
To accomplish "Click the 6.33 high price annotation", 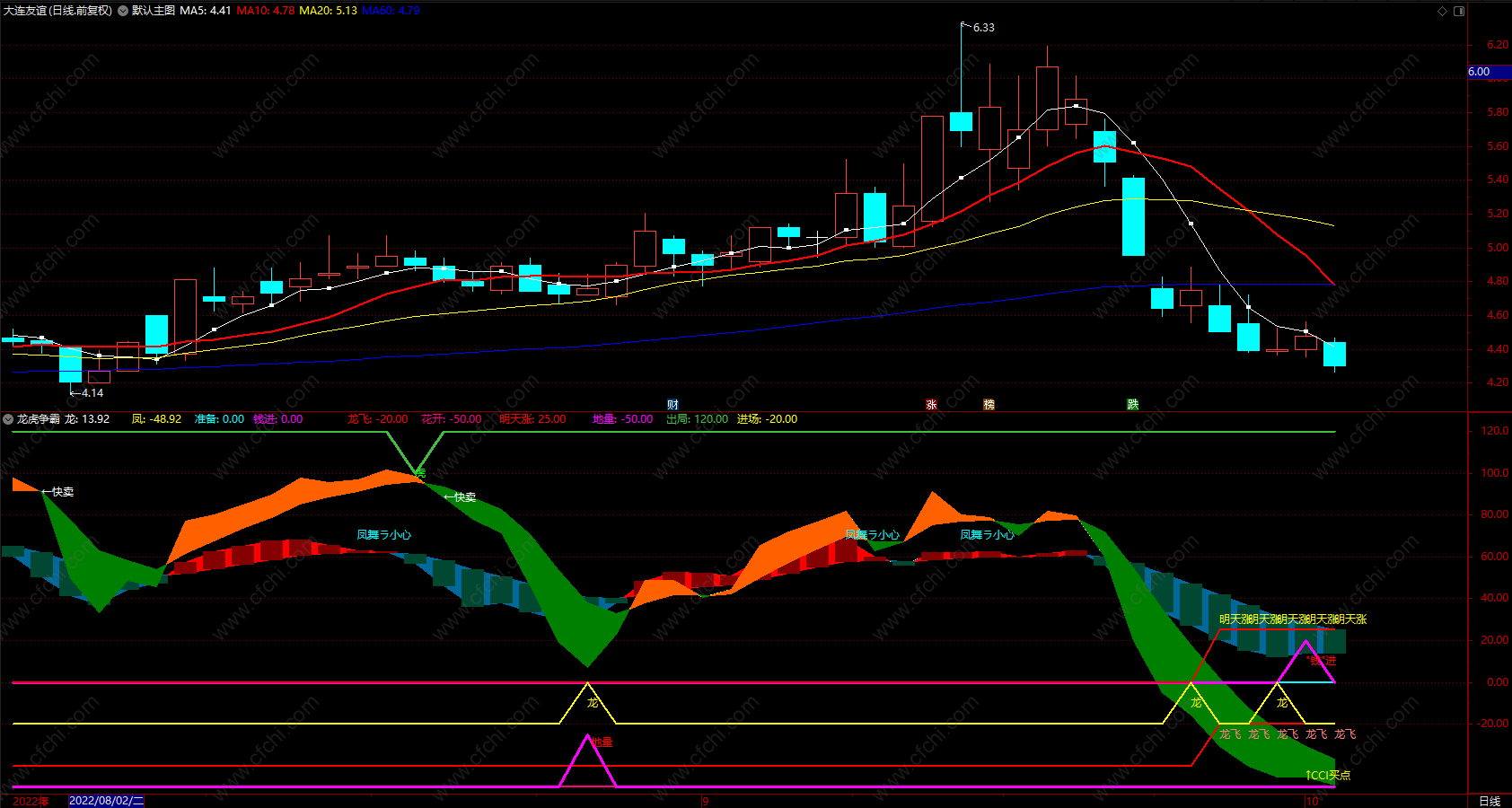I will pos(983,28).
